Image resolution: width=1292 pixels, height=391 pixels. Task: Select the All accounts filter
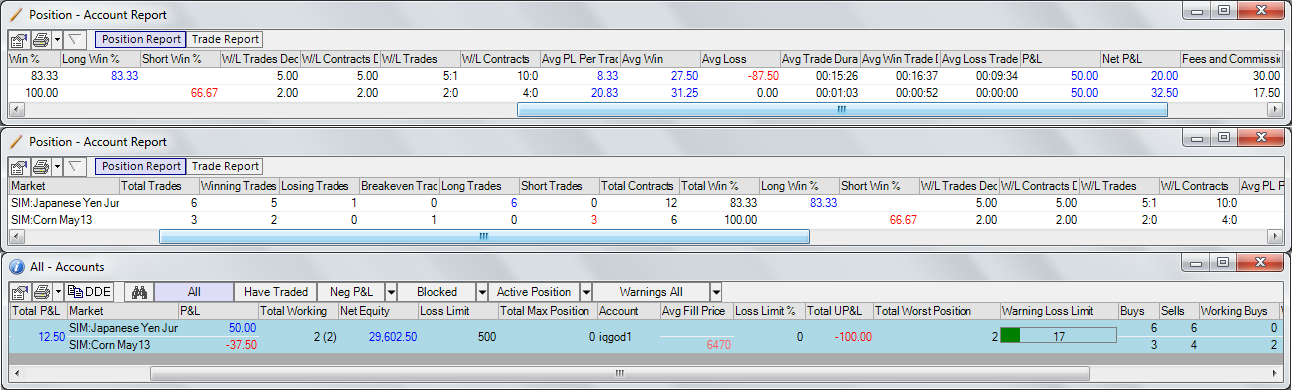point(194,292)
